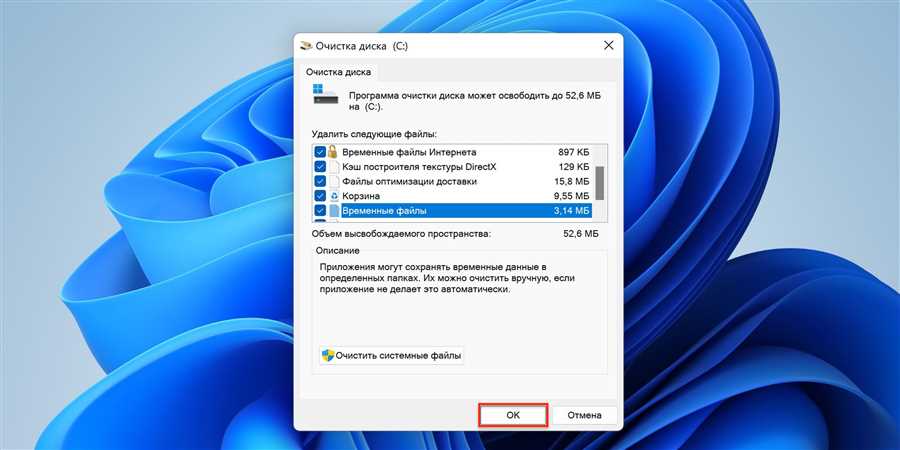The height and width of the screenshot is (450, 900).
Task: Click the Очистить системные файлы button
Action: coord(391,355)
